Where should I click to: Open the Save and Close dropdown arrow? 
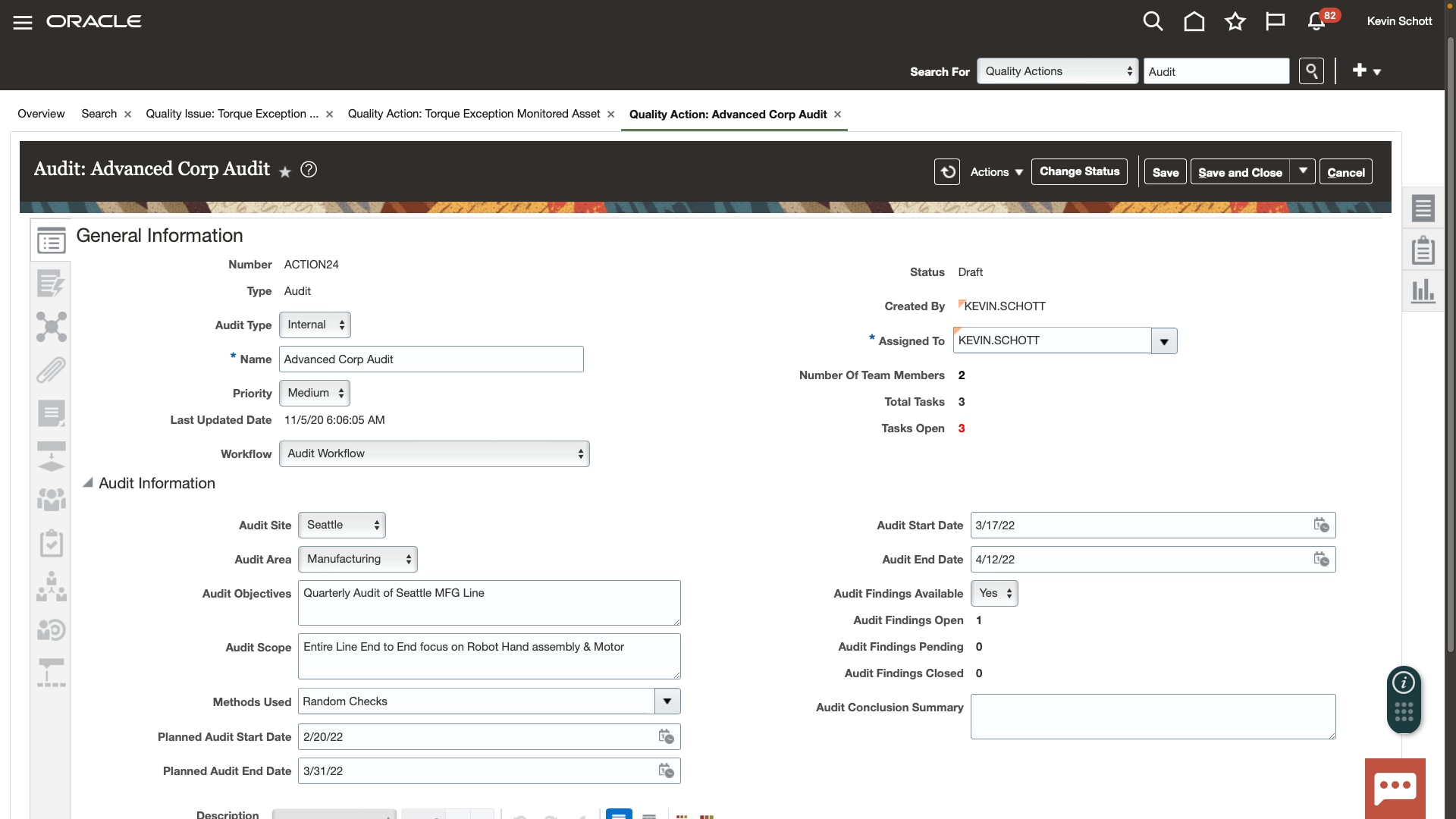coord(1303,171)
